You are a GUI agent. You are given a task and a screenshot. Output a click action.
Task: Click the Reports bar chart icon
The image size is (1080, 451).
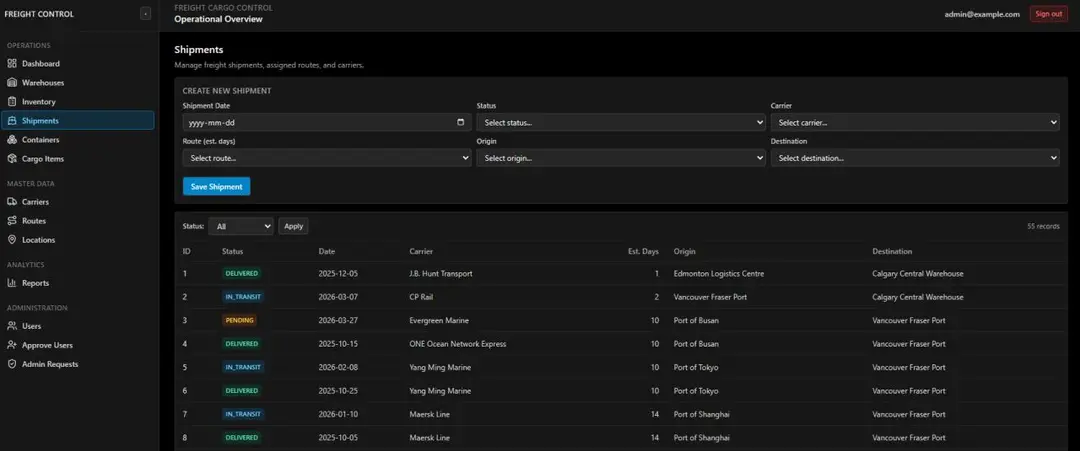[12, 283]
